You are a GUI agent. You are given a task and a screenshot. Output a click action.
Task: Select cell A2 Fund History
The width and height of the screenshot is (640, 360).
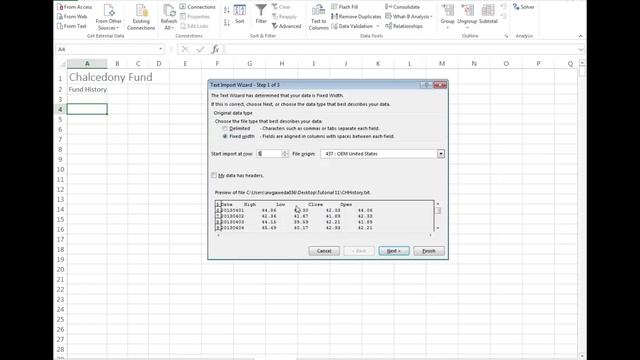click(87, 89)
